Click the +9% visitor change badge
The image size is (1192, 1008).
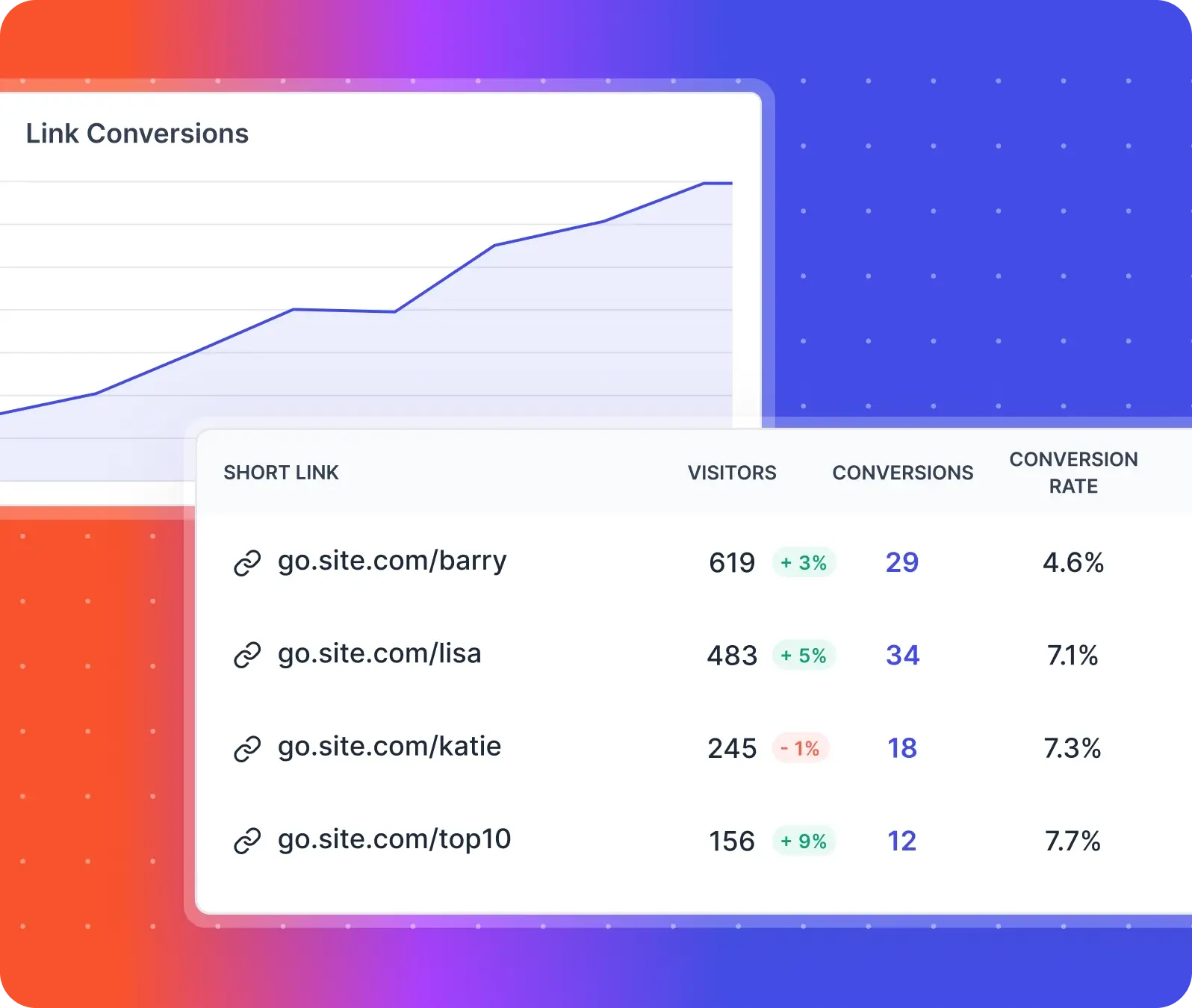pos(804,841)
